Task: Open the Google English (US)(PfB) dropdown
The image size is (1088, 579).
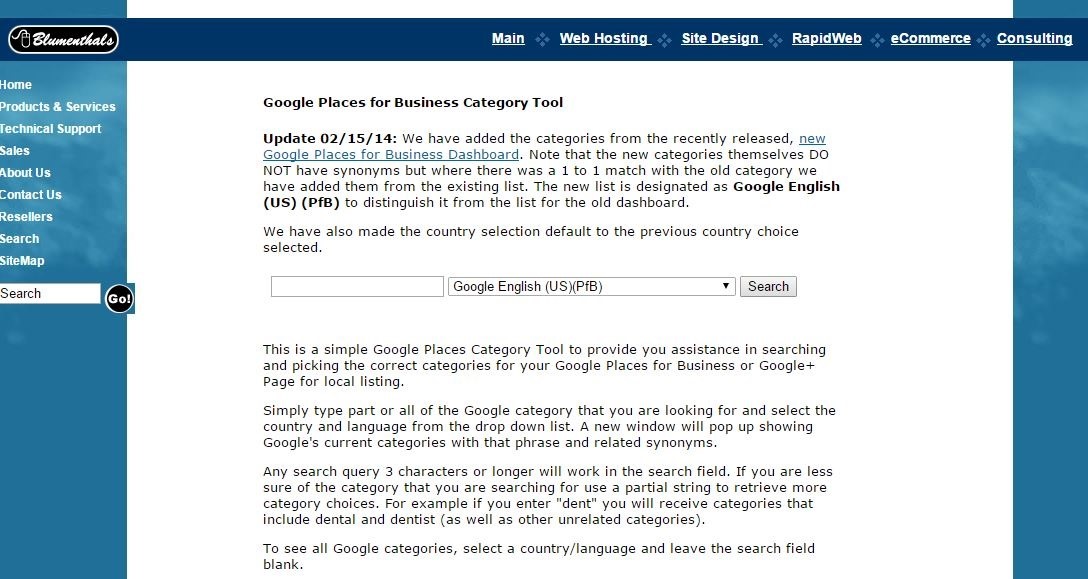Action: point(591,287)
